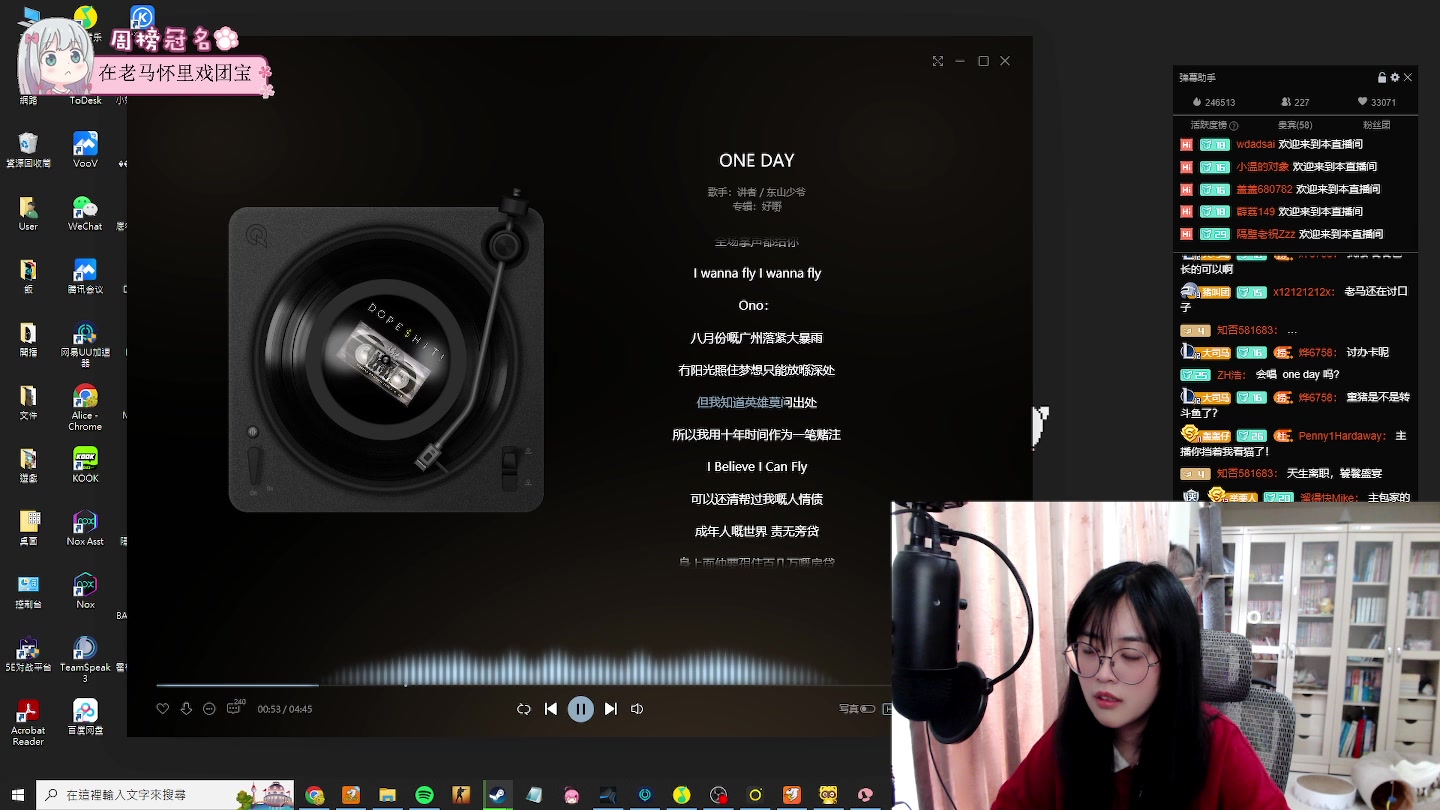Switch to 活跃度榜 tab

[x=1208, y=125]
